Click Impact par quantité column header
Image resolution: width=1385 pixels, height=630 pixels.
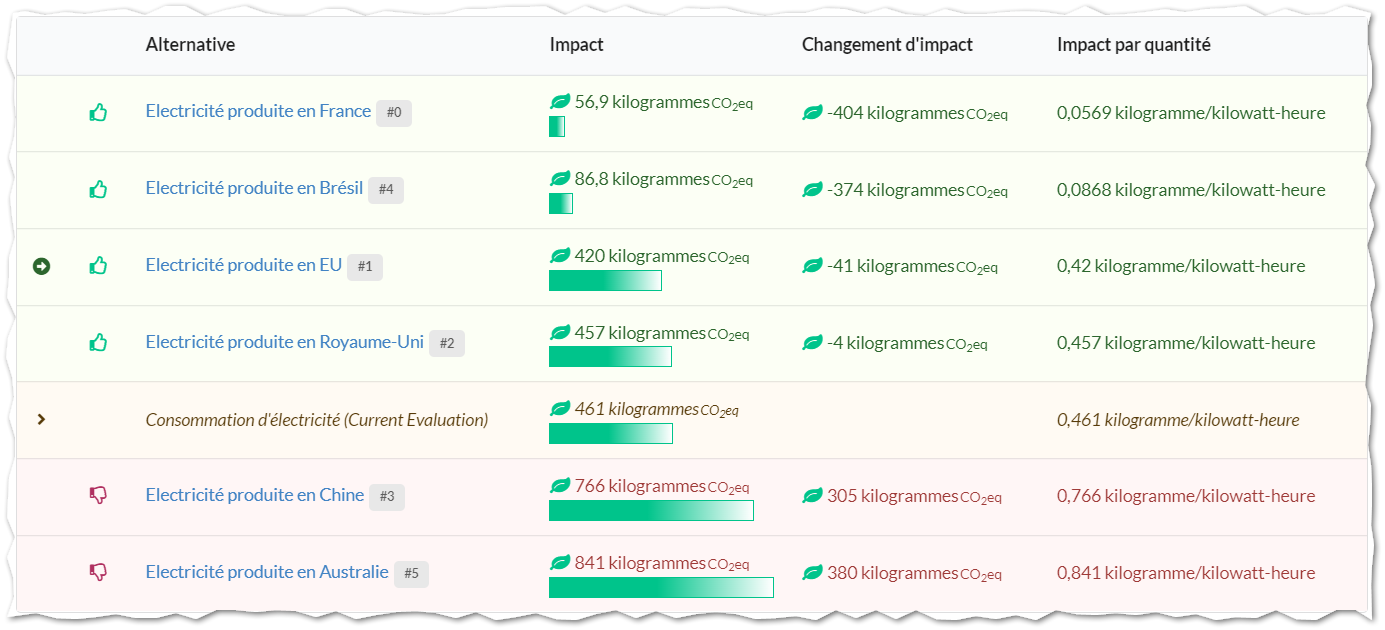(x=1134, y=45)
